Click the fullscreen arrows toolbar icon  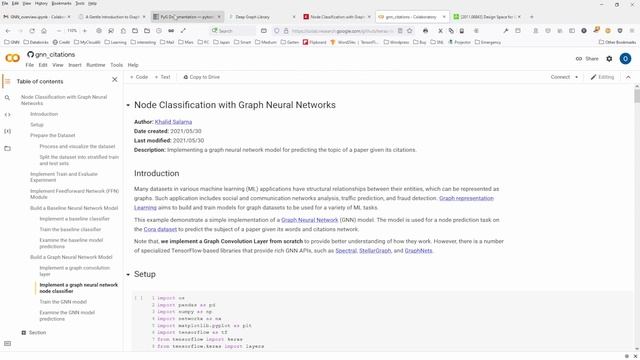183,31
